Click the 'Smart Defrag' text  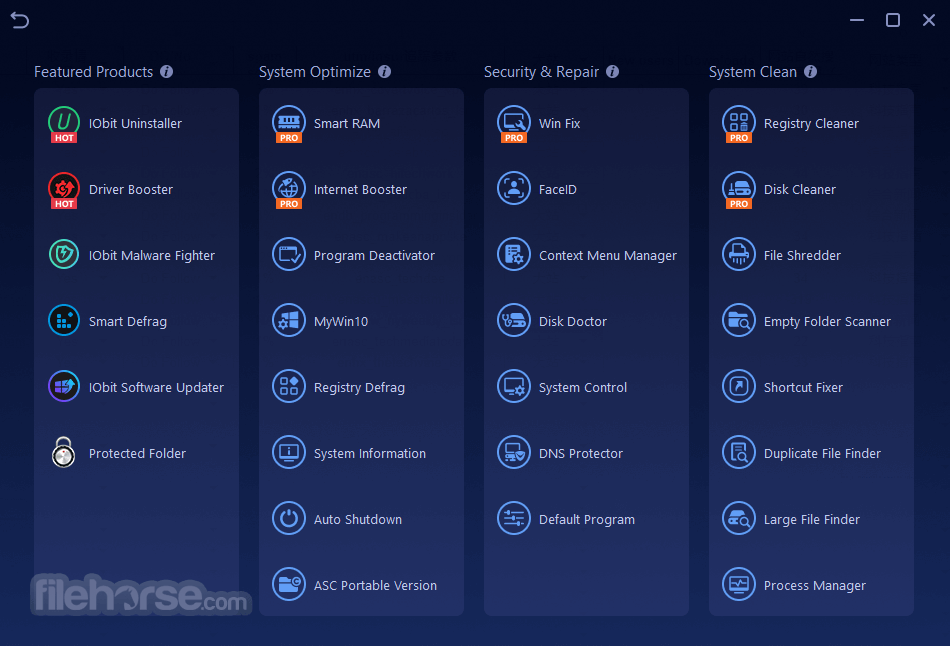(x=127, y=322)
